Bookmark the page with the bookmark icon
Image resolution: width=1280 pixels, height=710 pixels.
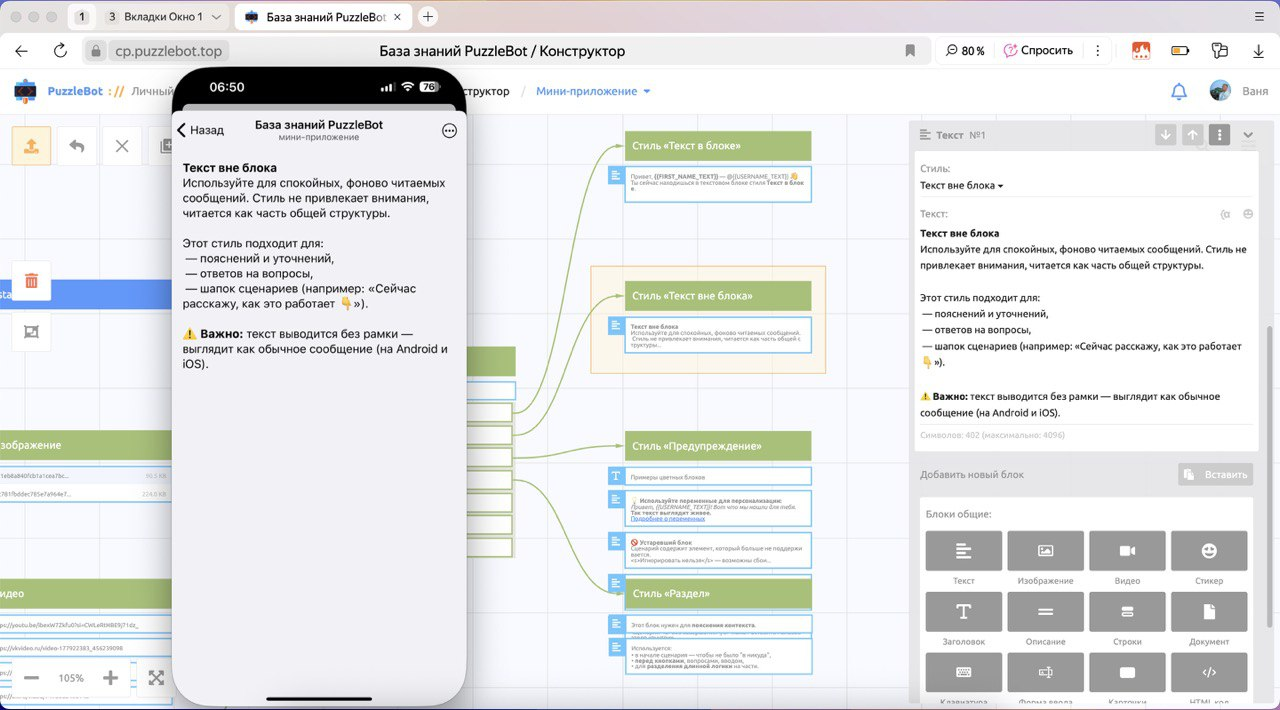(x=910, y=50)
